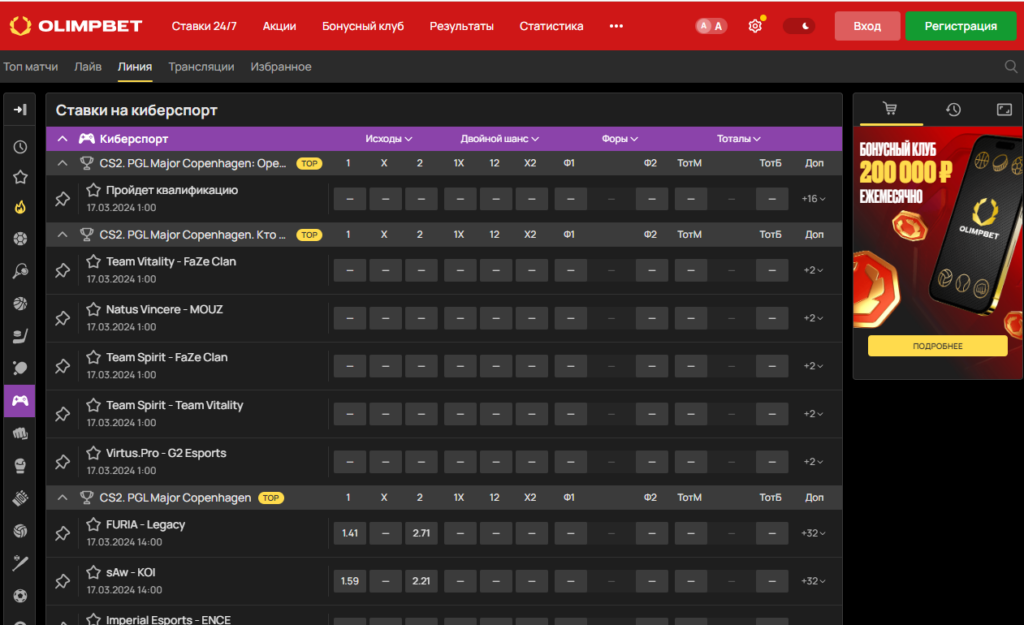Select the basketball sidebar icon
This screenshot has height=625, width=1024.
click(20, 304)
